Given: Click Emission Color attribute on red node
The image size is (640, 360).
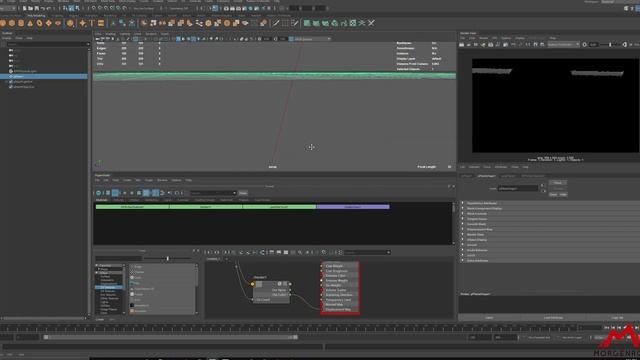Looking at the screenshot, I should pyautogui.click(x=336, y=276).
